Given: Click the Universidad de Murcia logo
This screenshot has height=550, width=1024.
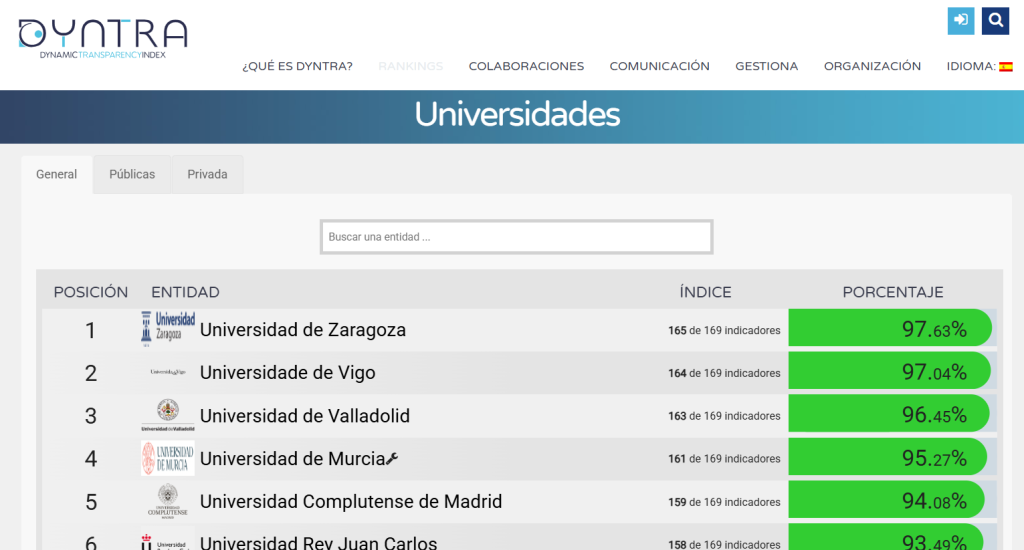Looking at the screenshot, I should coord(168,458).
